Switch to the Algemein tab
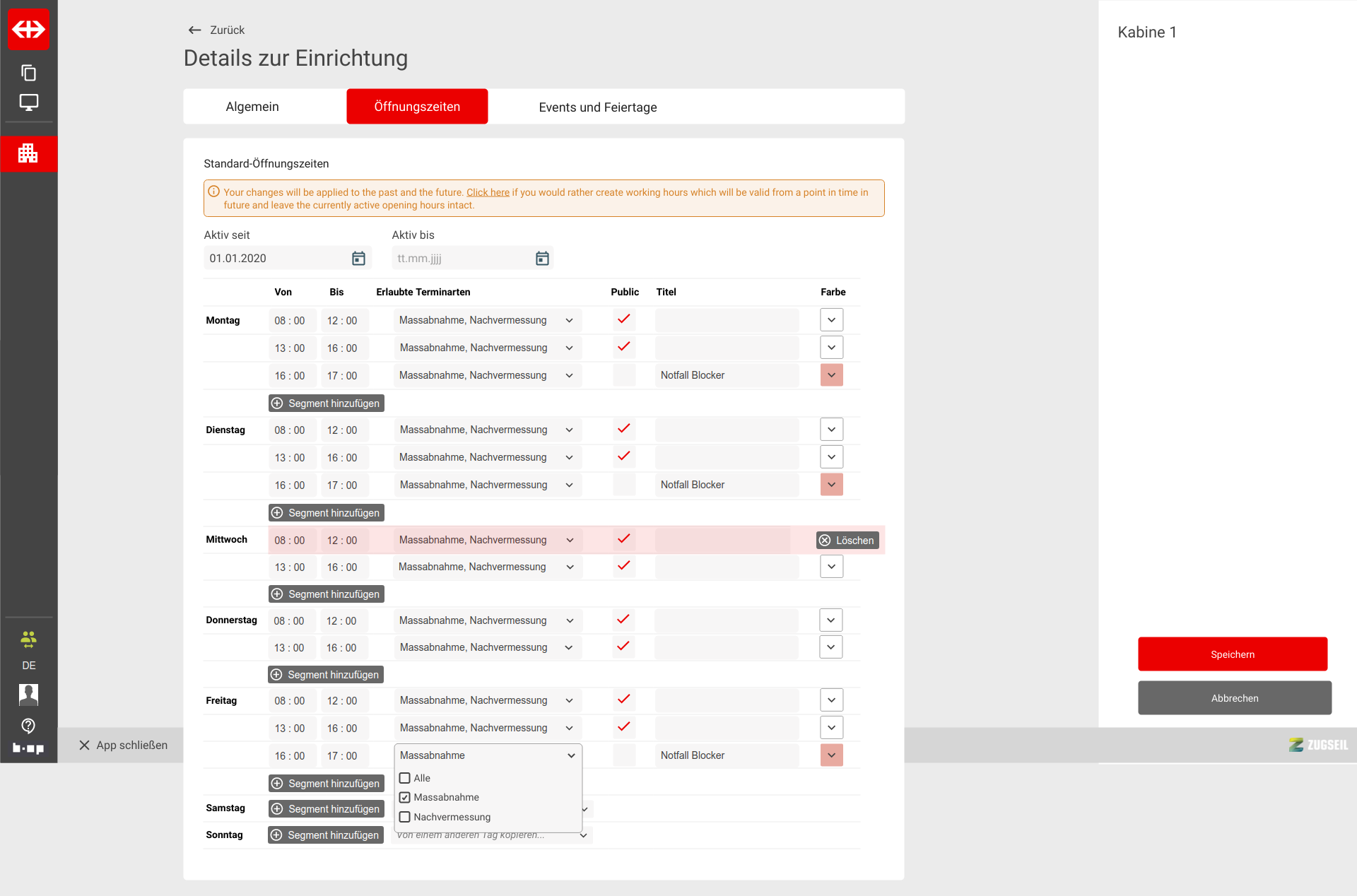Image resolution: width=1357 pixels, height=896 pixels. (252, 107)
